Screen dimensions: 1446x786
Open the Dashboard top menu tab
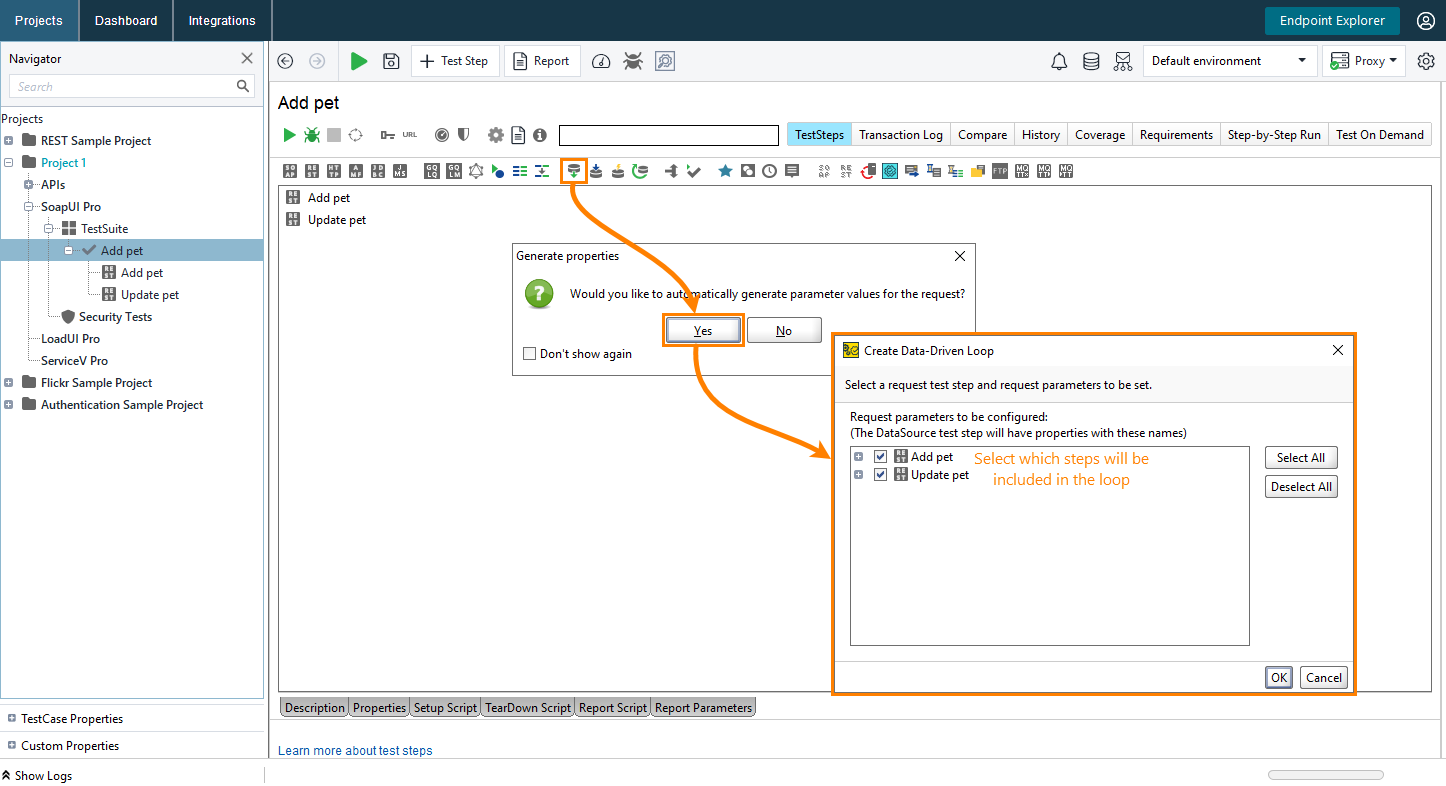coord(126,20)
